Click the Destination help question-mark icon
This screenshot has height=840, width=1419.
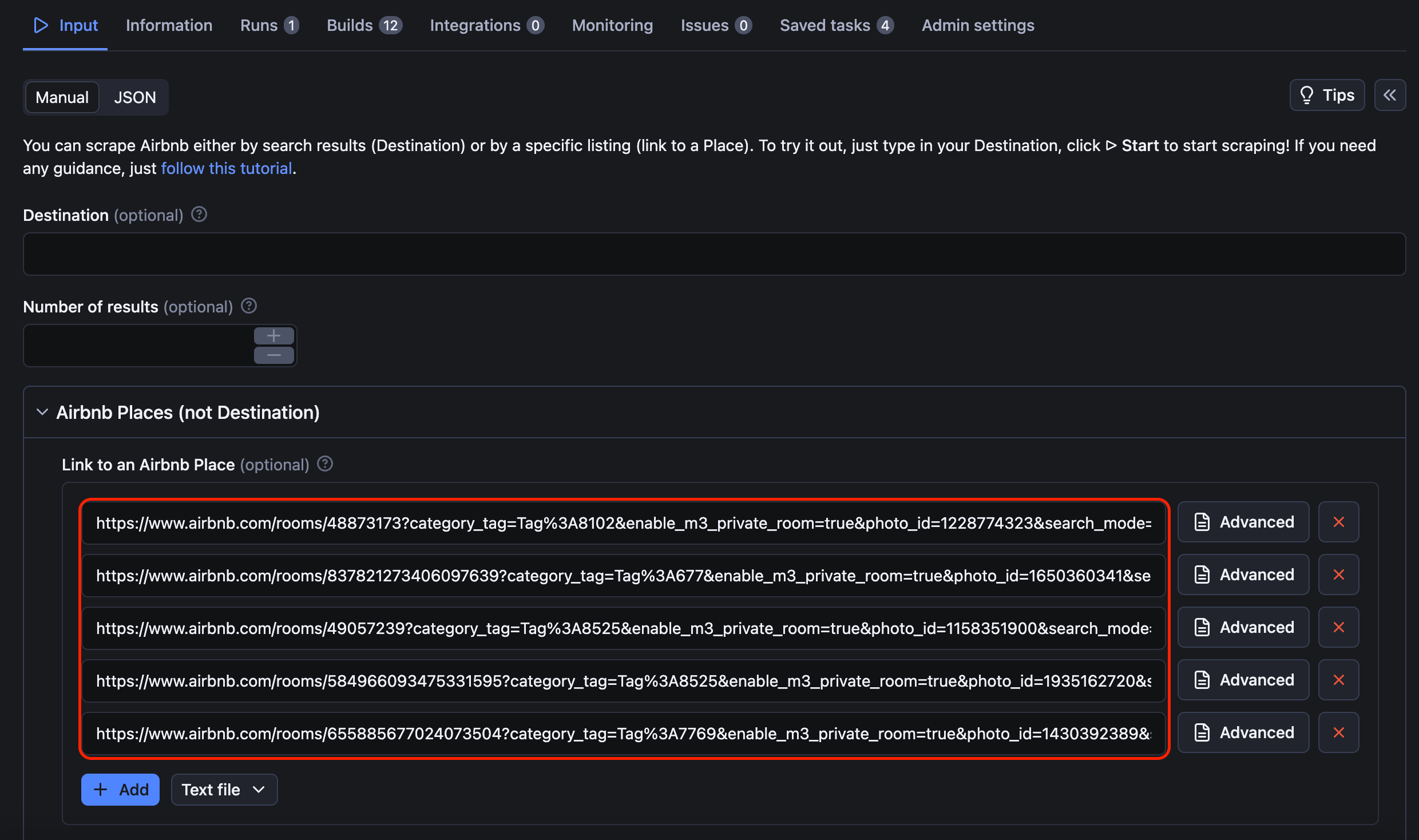199,215
